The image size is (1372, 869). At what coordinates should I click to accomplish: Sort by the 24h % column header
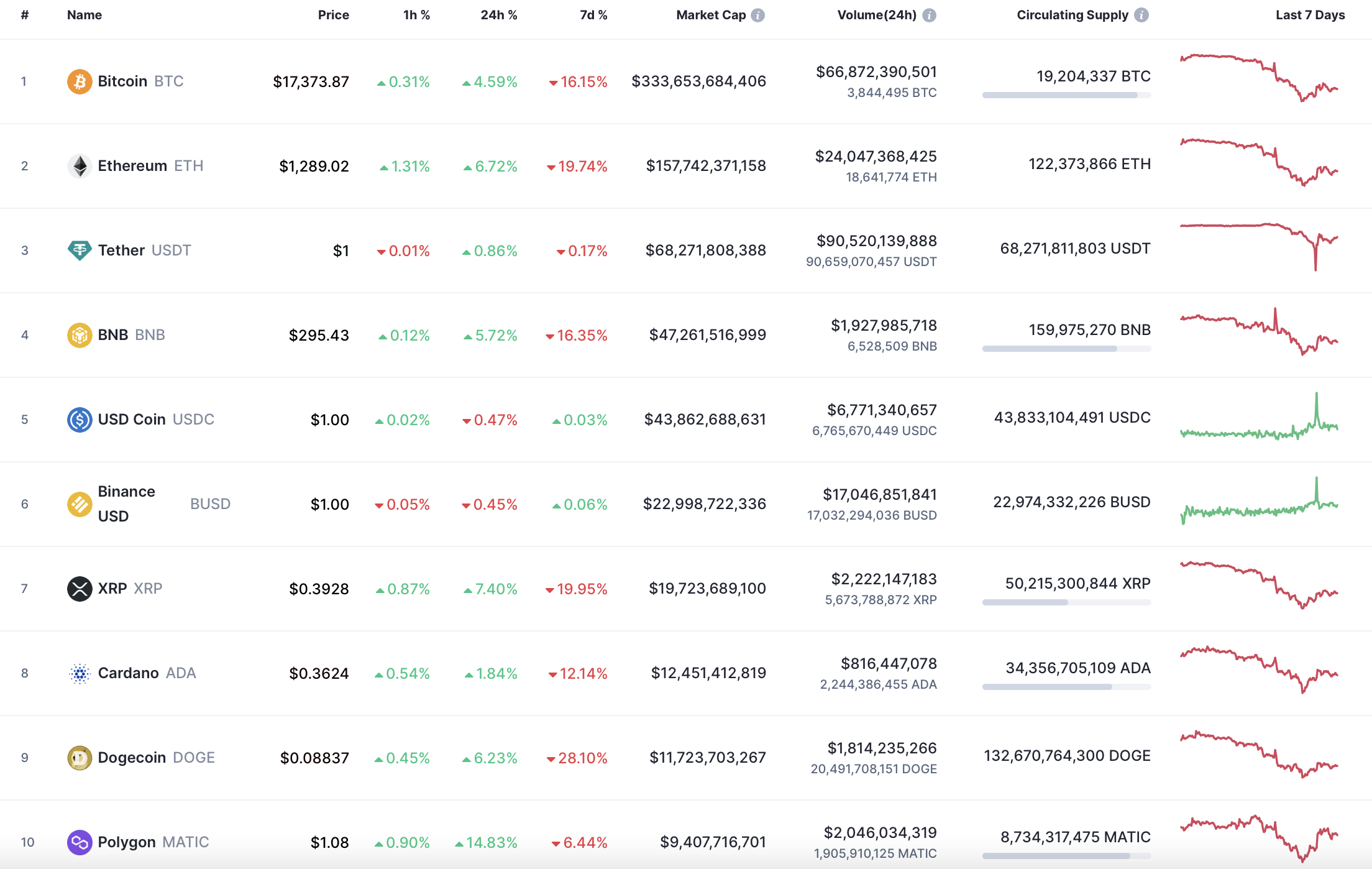pyautogui.click(x=498, y=15)
